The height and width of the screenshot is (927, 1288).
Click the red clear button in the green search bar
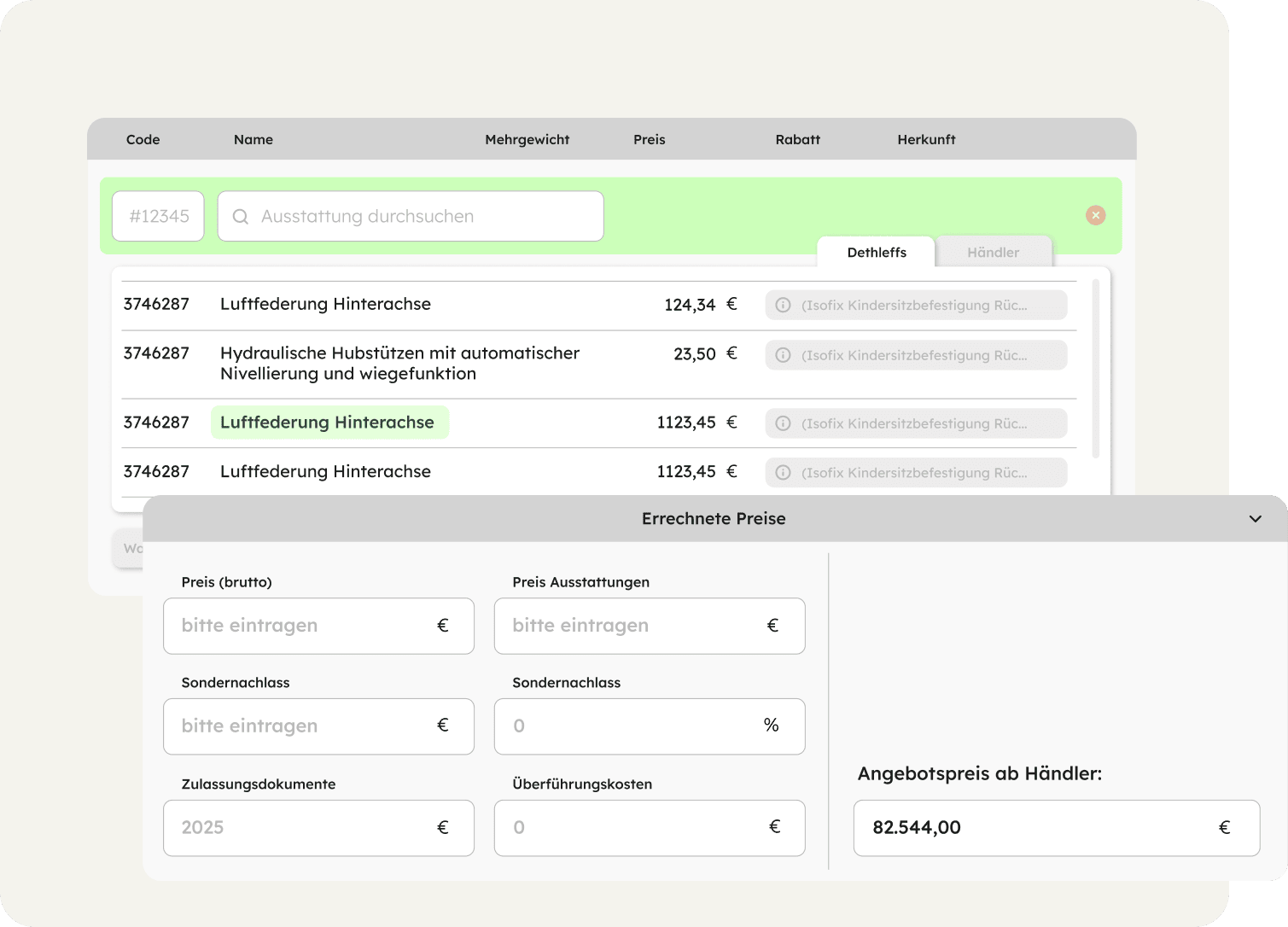tap(1095, 216)
